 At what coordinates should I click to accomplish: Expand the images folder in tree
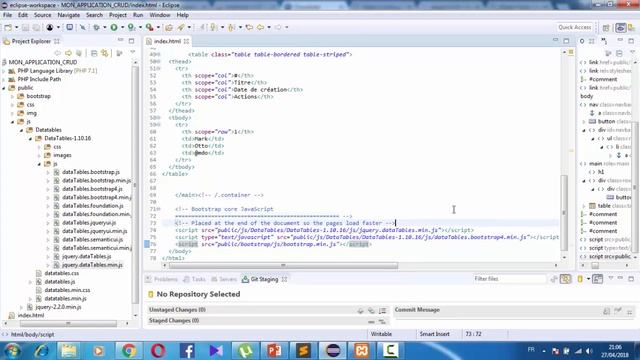(39, 156)
